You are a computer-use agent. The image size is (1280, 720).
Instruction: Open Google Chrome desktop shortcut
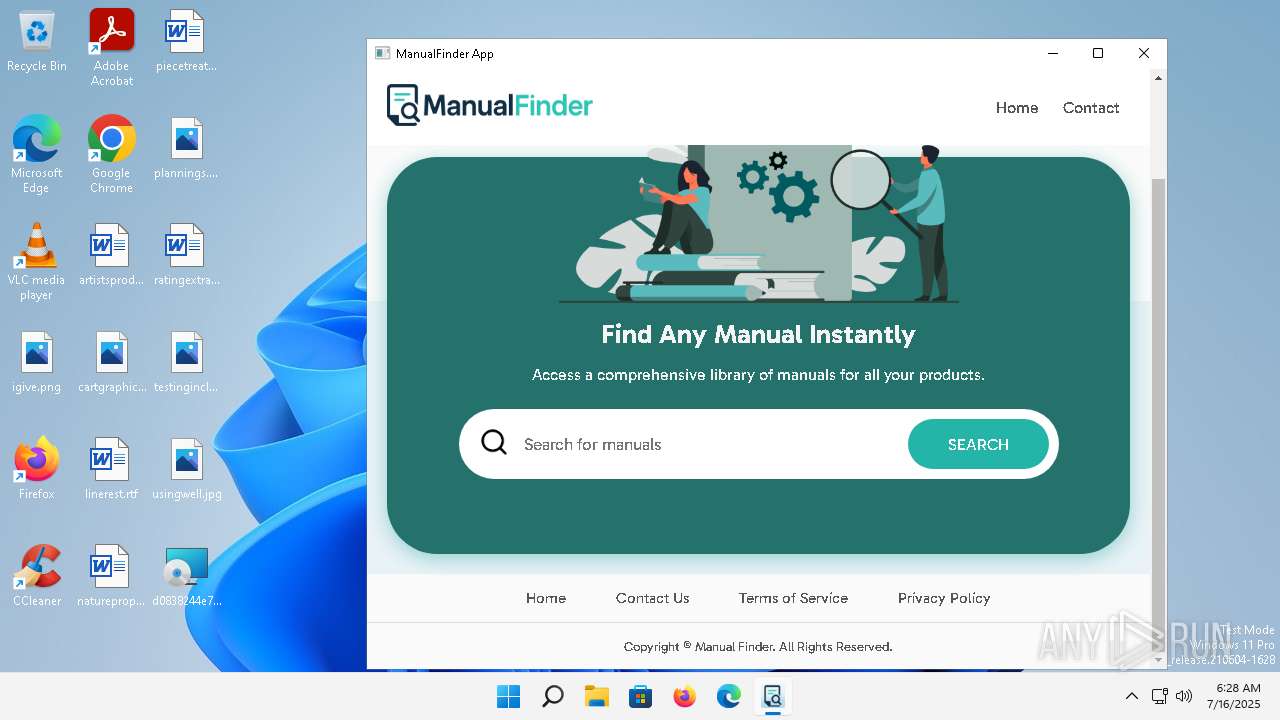112,154
